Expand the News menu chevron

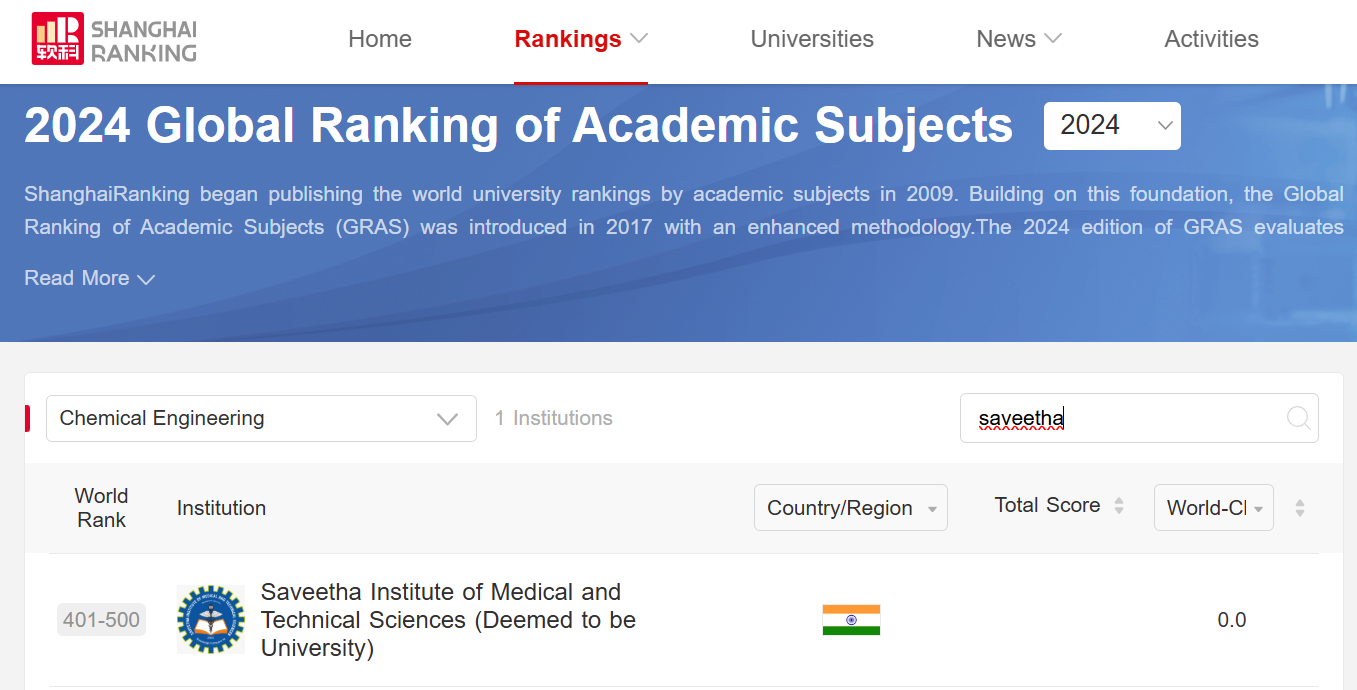[1052, 39]
